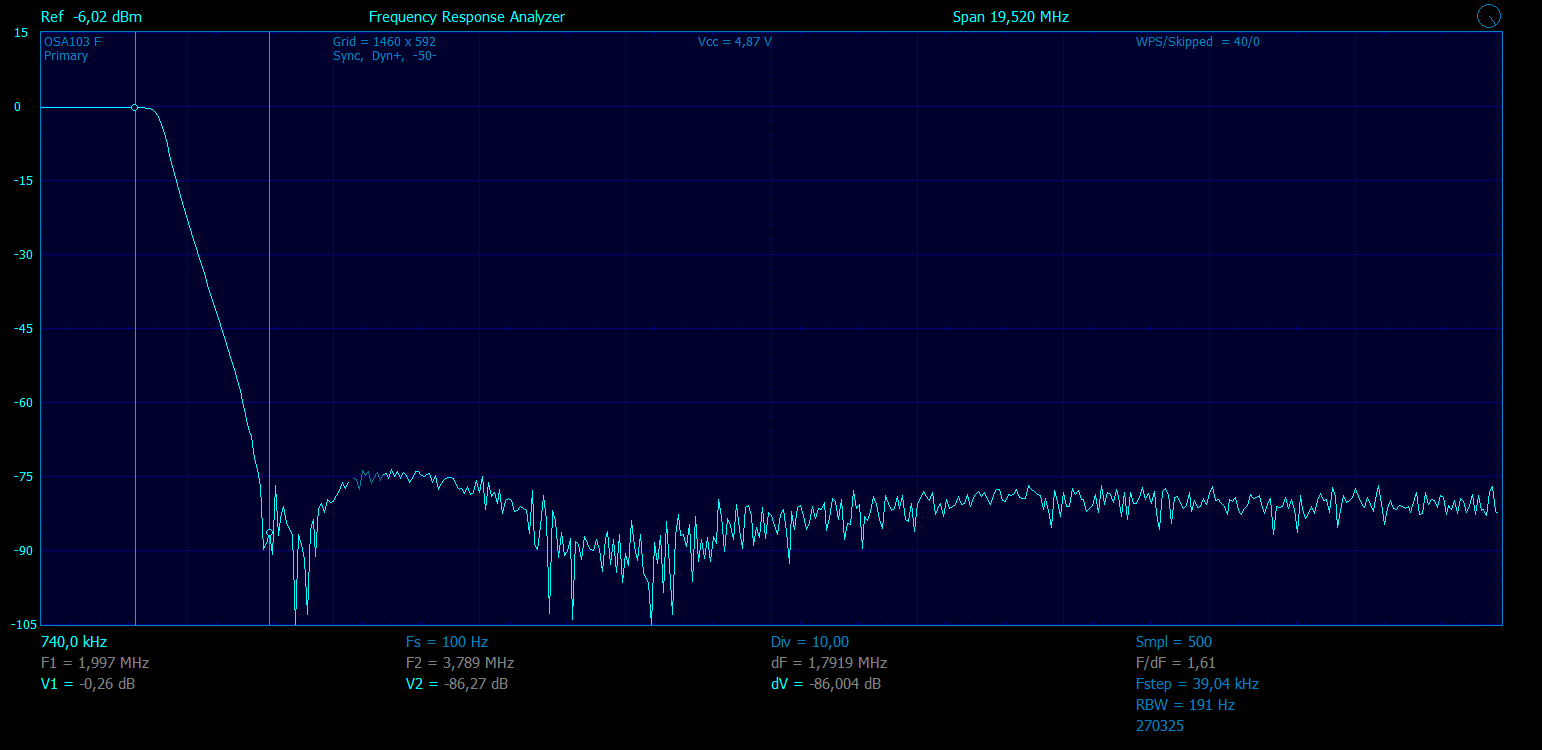Screen dimensions: 1542x750
Task: Click the F1 = 1,997 MHz value
Action: click(x=95, y=663)
